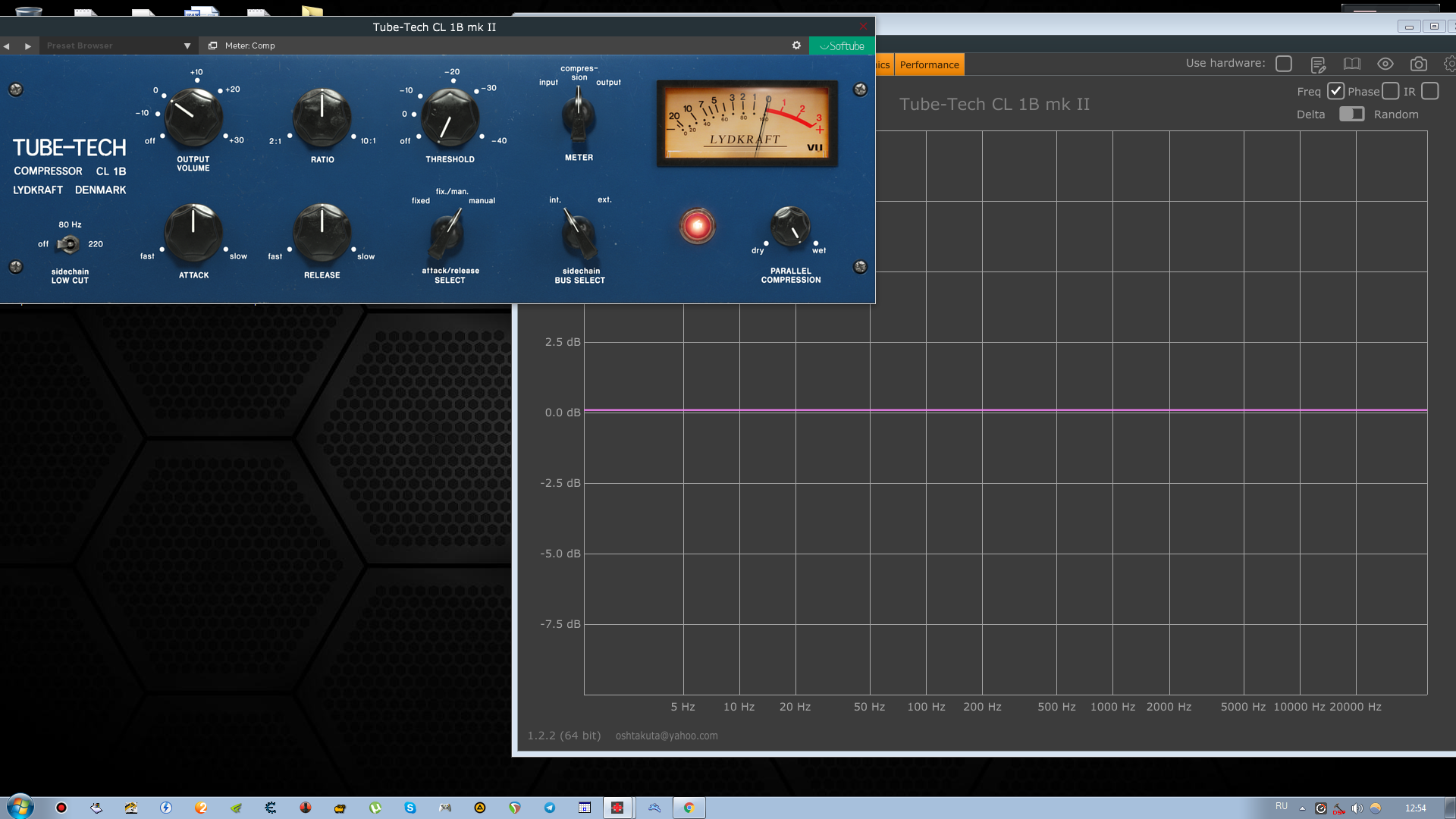Click previous preset arrow
The width and height of the screenshot is (1456, 819).
(7, 45)
